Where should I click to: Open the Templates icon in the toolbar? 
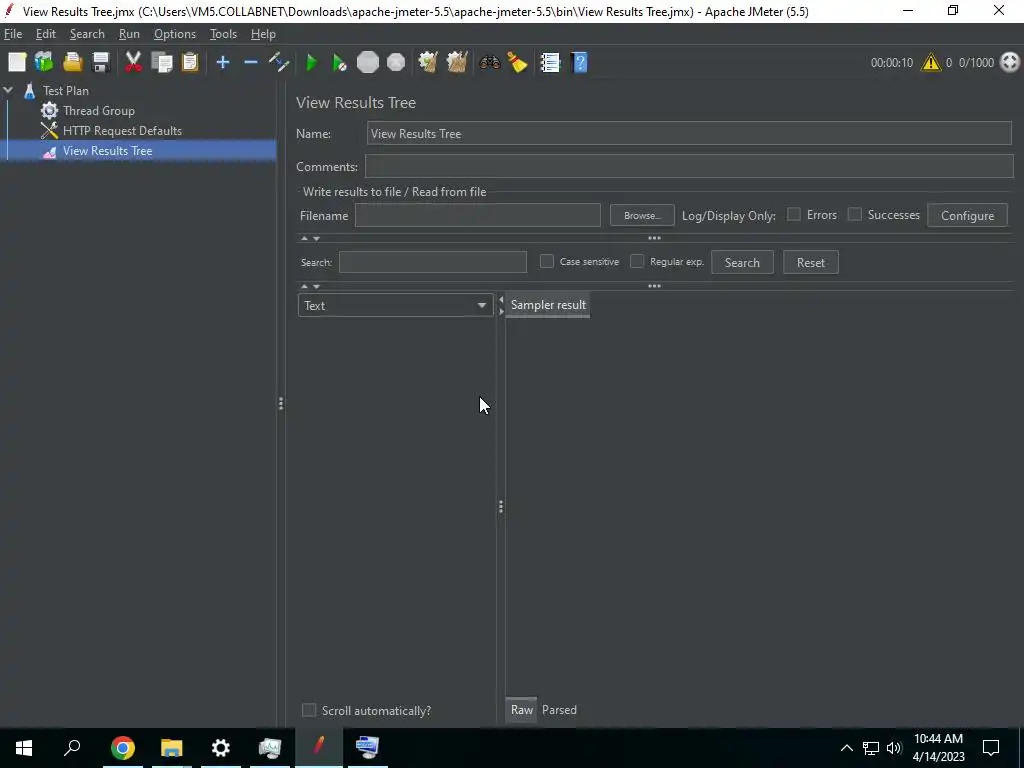pyautogui.click(x=44, y=63)
